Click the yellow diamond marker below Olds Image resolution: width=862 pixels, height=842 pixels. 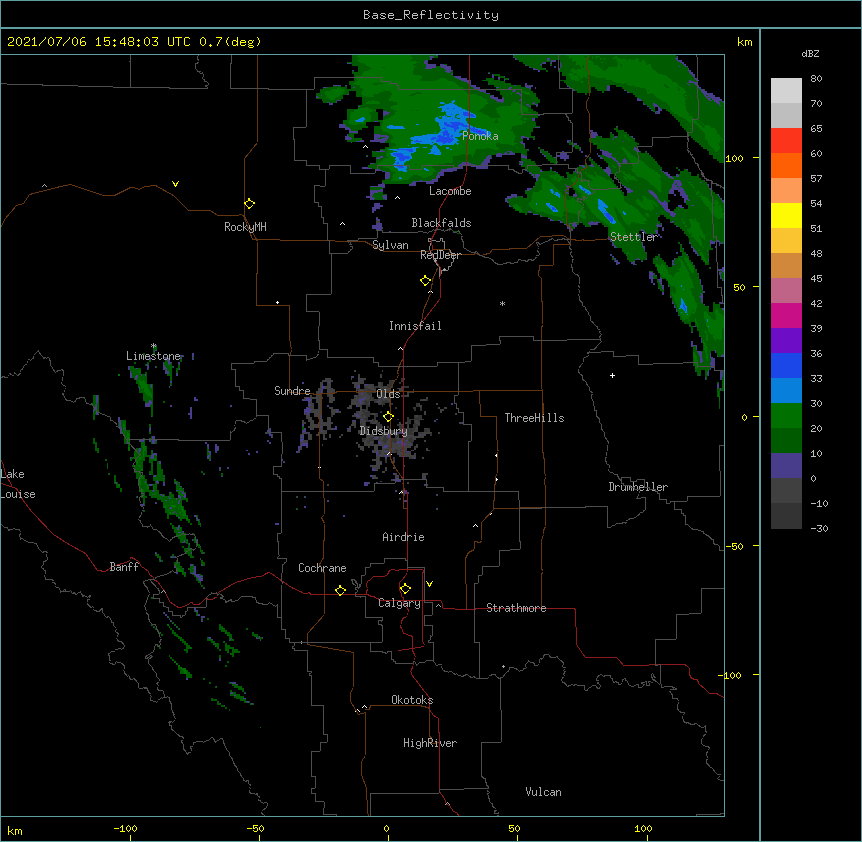tap(388, 417)
